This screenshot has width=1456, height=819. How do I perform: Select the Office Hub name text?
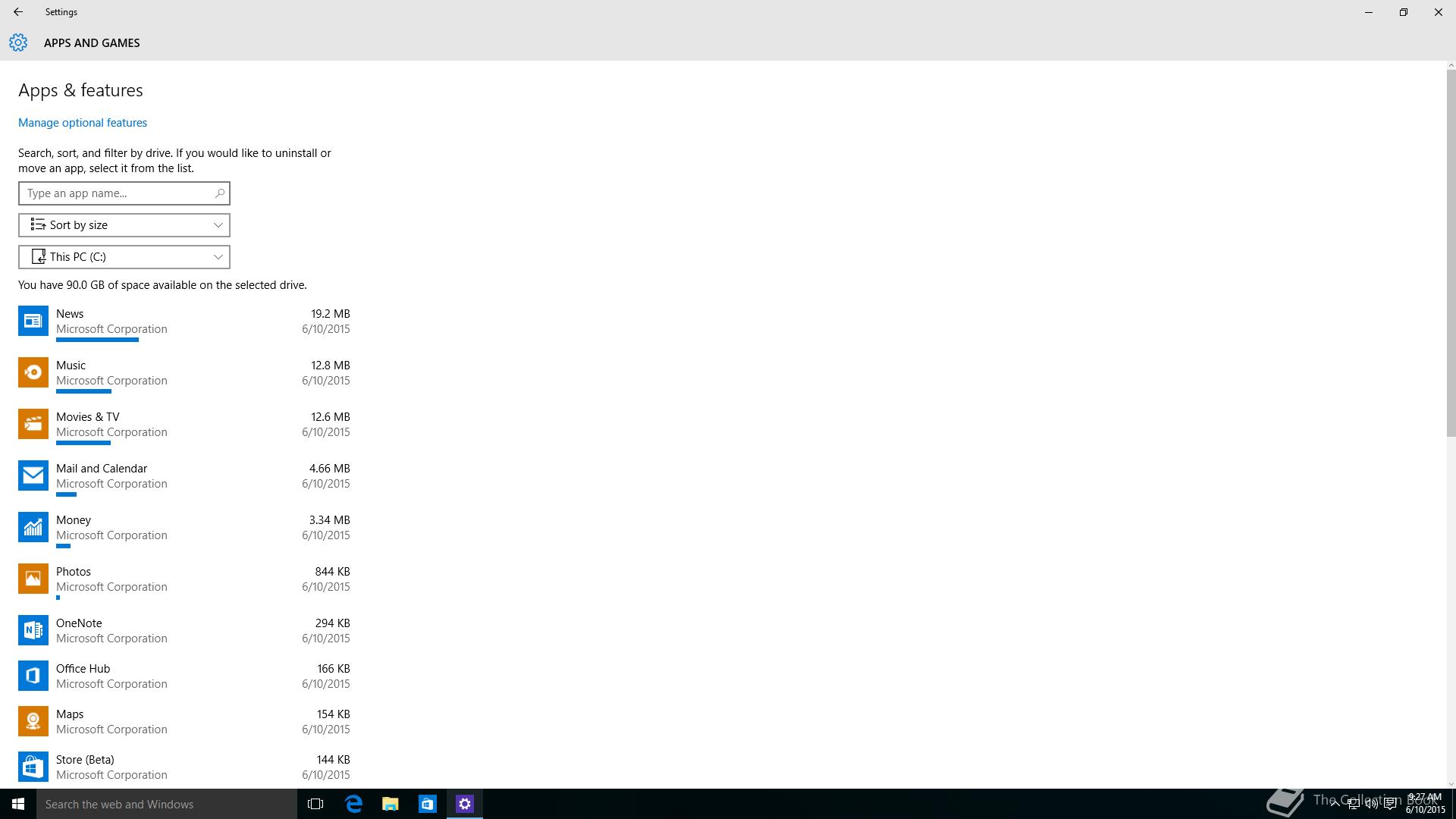pos(83,669)
